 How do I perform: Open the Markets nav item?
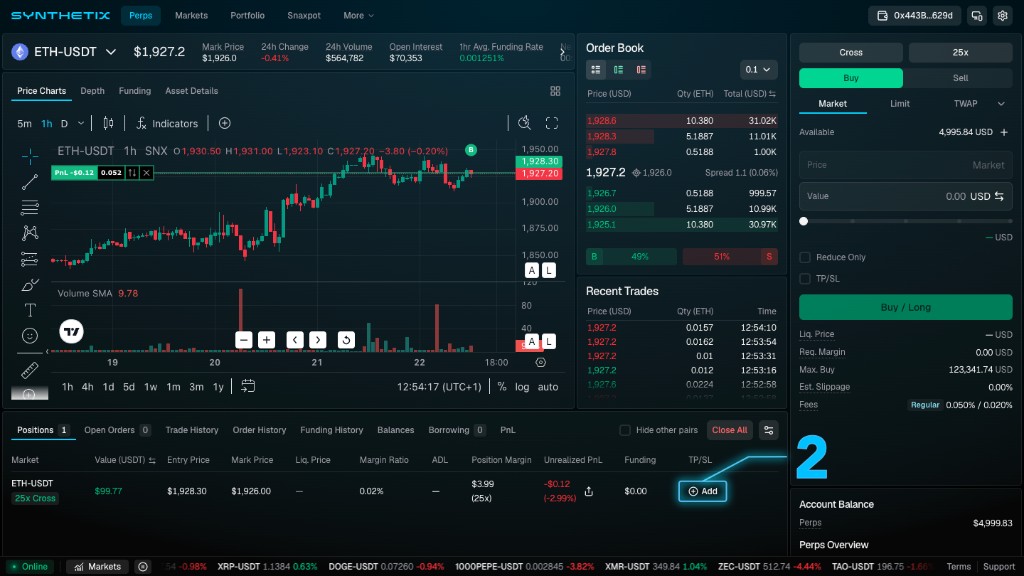tap(191, 16)
